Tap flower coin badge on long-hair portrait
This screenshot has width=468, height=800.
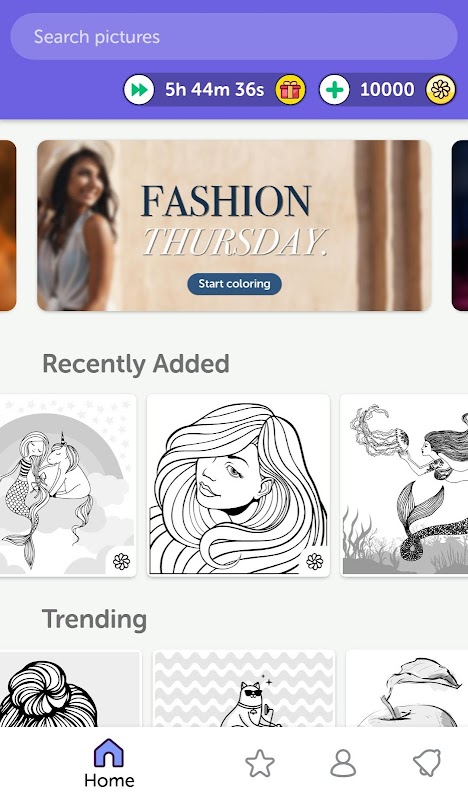click(315, 562)
